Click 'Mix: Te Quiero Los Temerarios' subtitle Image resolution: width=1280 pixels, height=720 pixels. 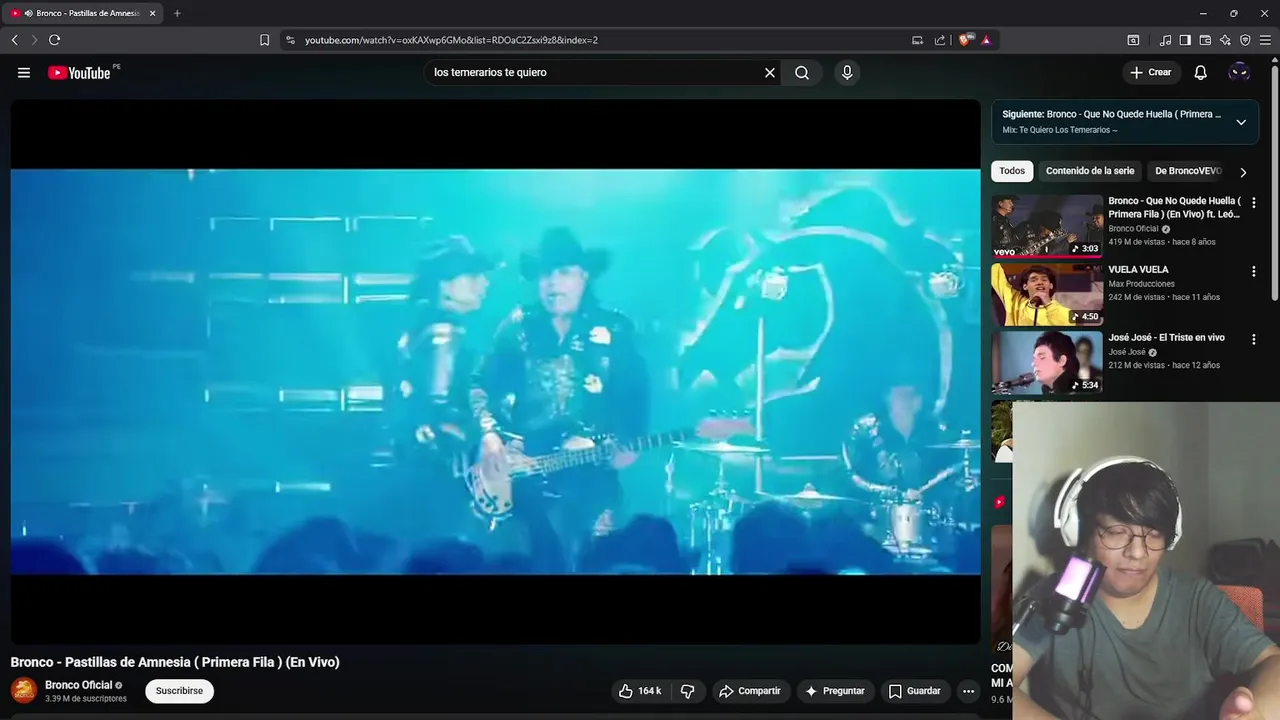click(x=1060, y=130)
